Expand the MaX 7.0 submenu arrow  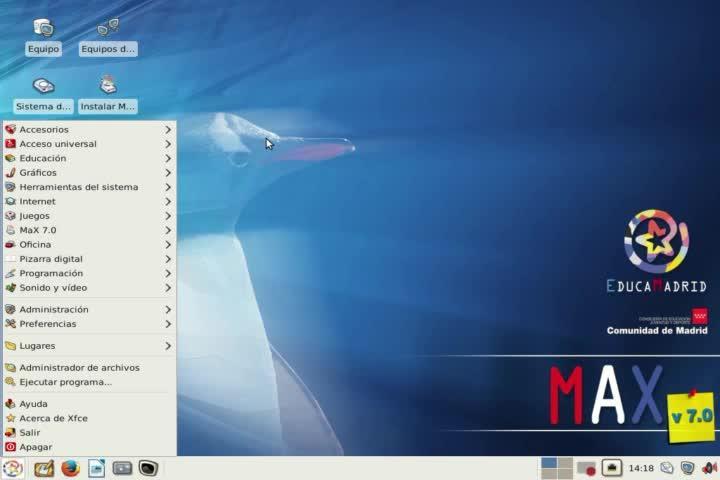point(168,230)
